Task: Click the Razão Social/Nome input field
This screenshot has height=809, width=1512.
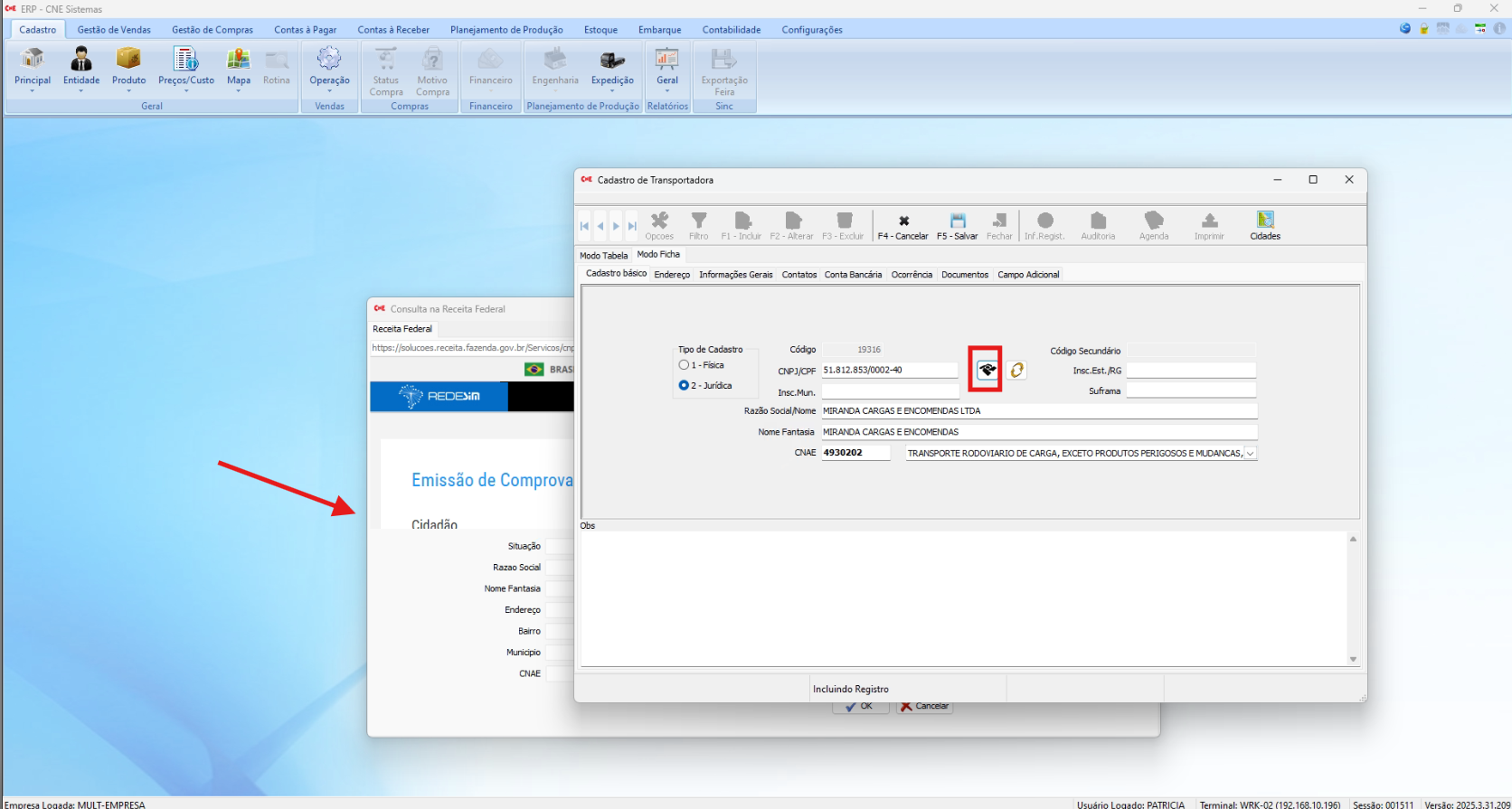Action: 1038,410
